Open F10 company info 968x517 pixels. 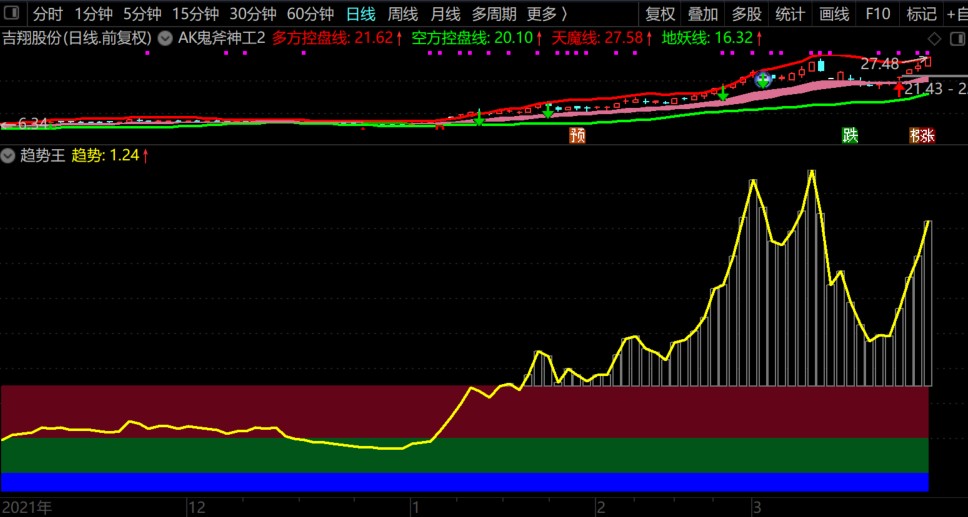(878, 14)
